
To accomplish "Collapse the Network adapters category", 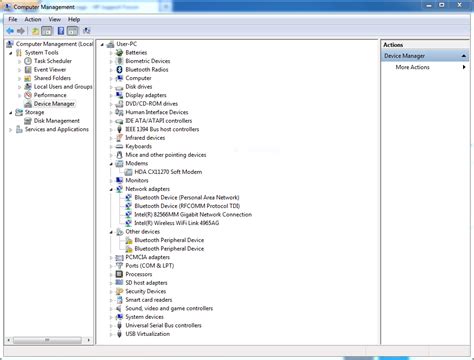I will click(x=111, y=189).
